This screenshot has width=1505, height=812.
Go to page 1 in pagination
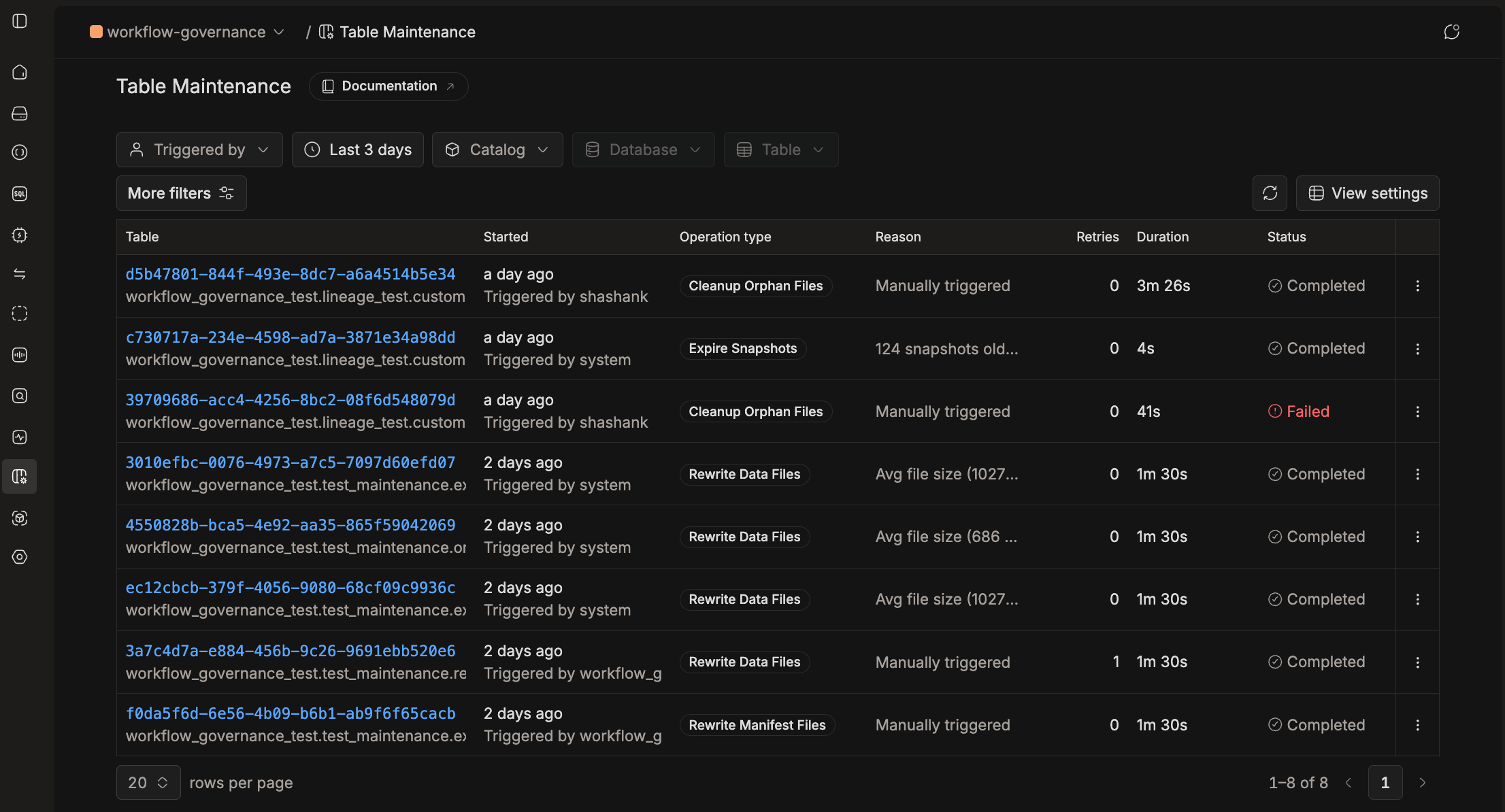(x=1385, y=783)
